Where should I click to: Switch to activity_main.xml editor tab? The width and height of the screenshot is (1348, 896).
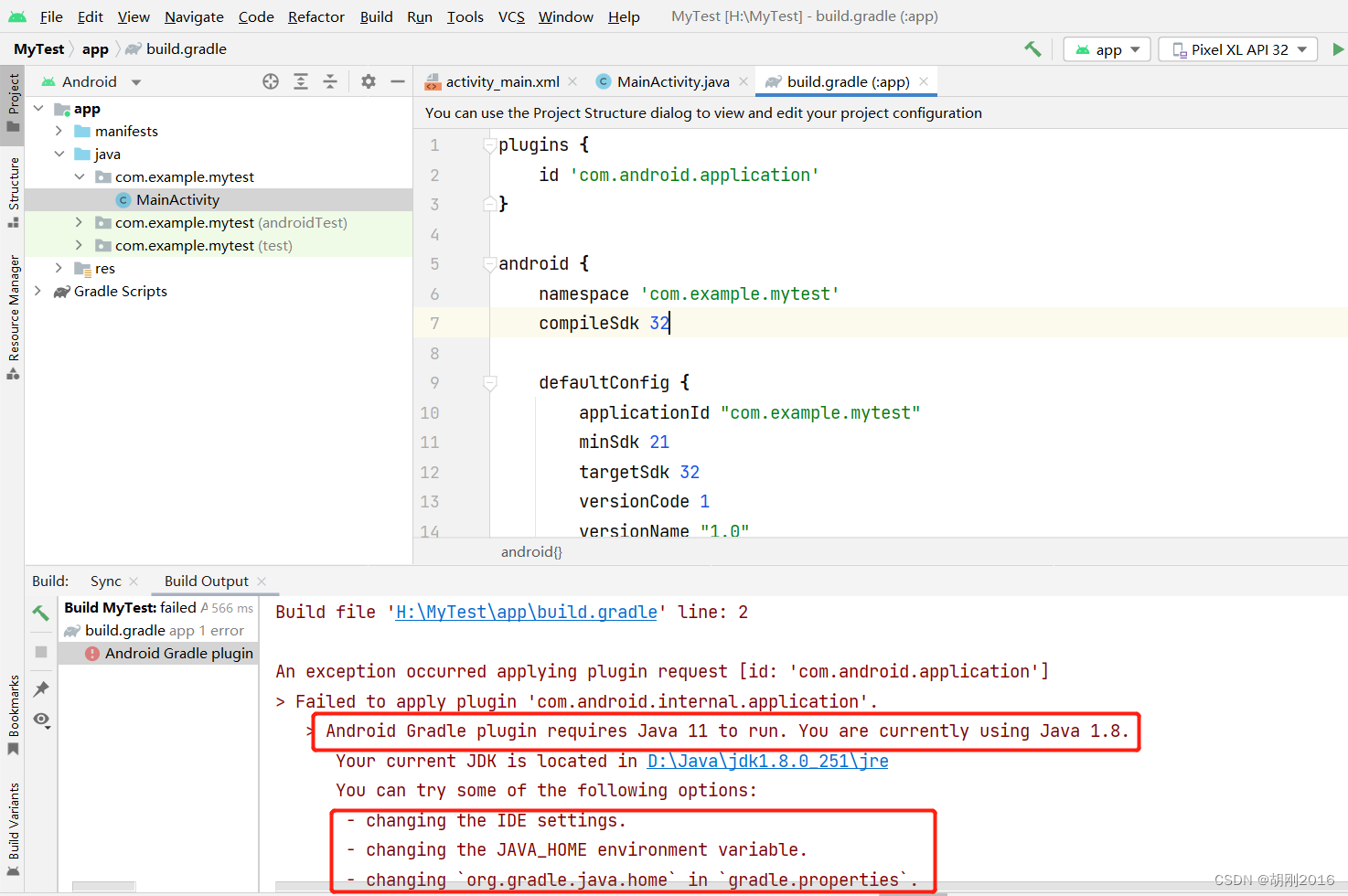point(502,81)
